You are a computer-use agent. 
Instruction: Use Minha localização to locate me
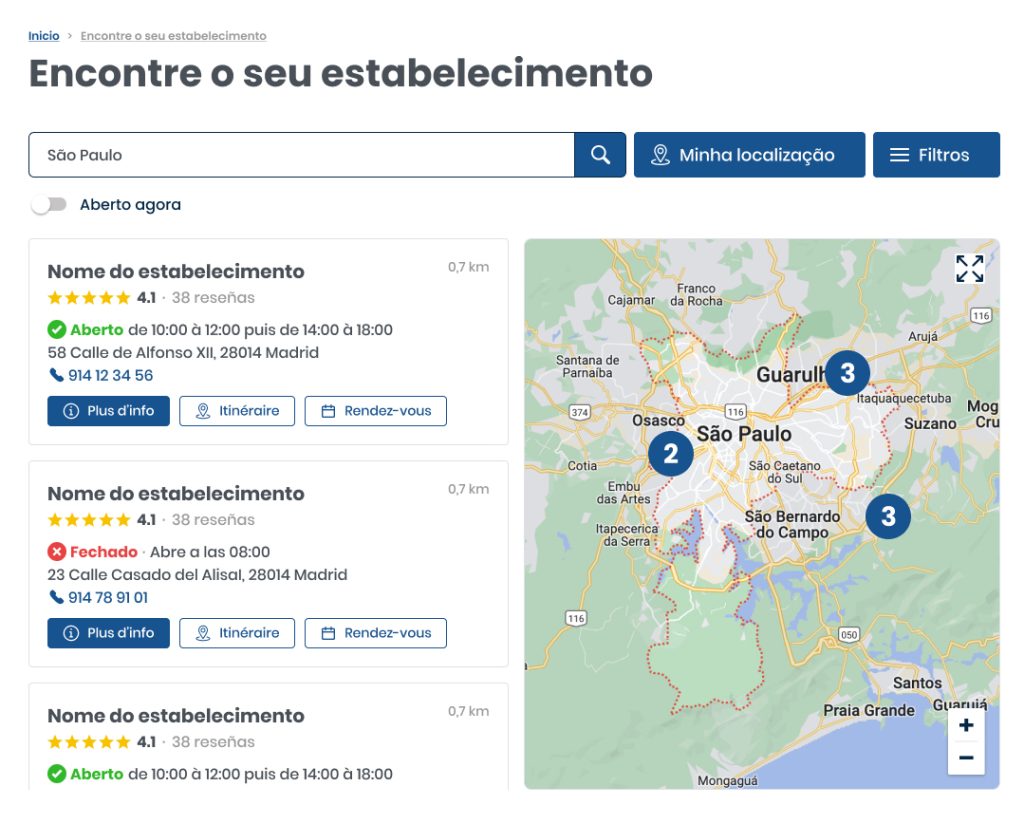pyautogui.click(x=749, y=155)
